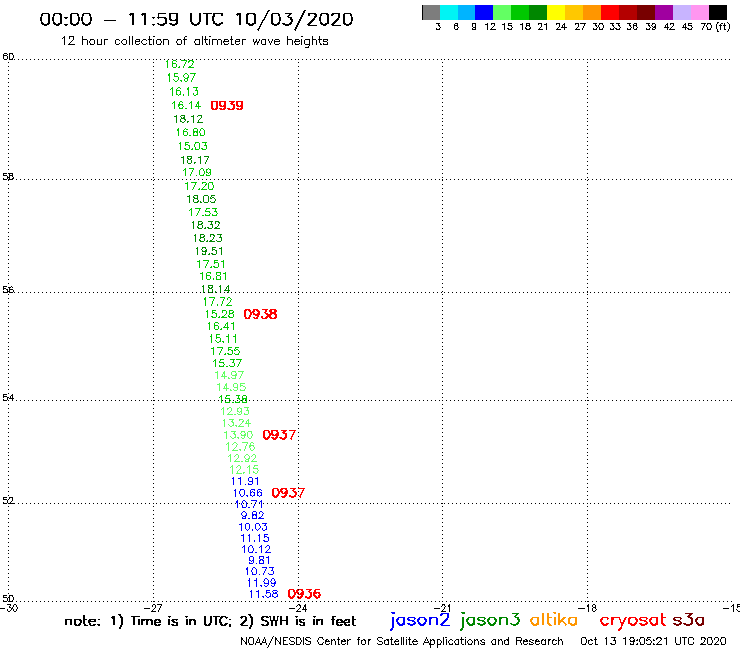Click the 16.41 wave height
The width and height of the screenshot is (740, 650).
(221, 327)
